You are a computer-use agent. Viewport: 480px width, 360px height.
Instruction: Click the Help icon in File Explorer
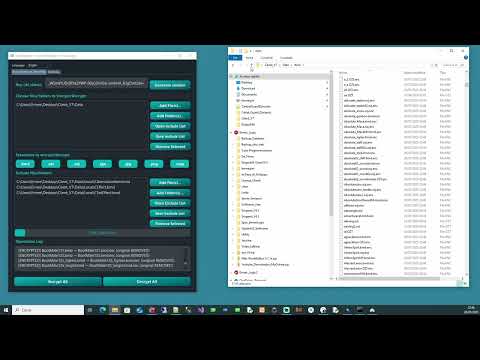466,58
